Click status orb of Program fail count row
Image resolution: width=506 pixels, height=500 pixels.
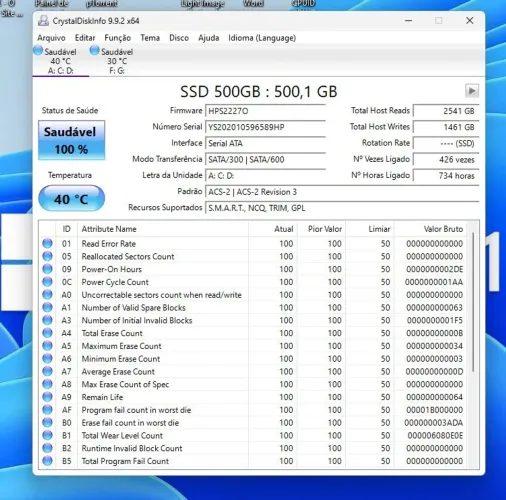47,410
